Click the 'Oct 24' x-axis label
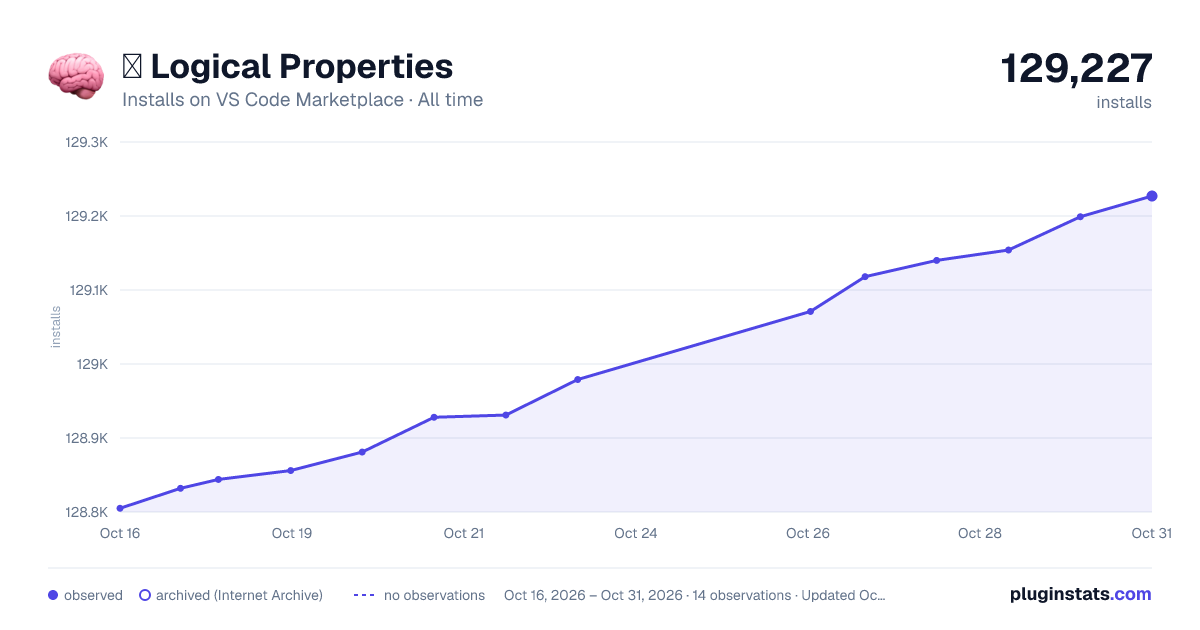 (636, 533)
